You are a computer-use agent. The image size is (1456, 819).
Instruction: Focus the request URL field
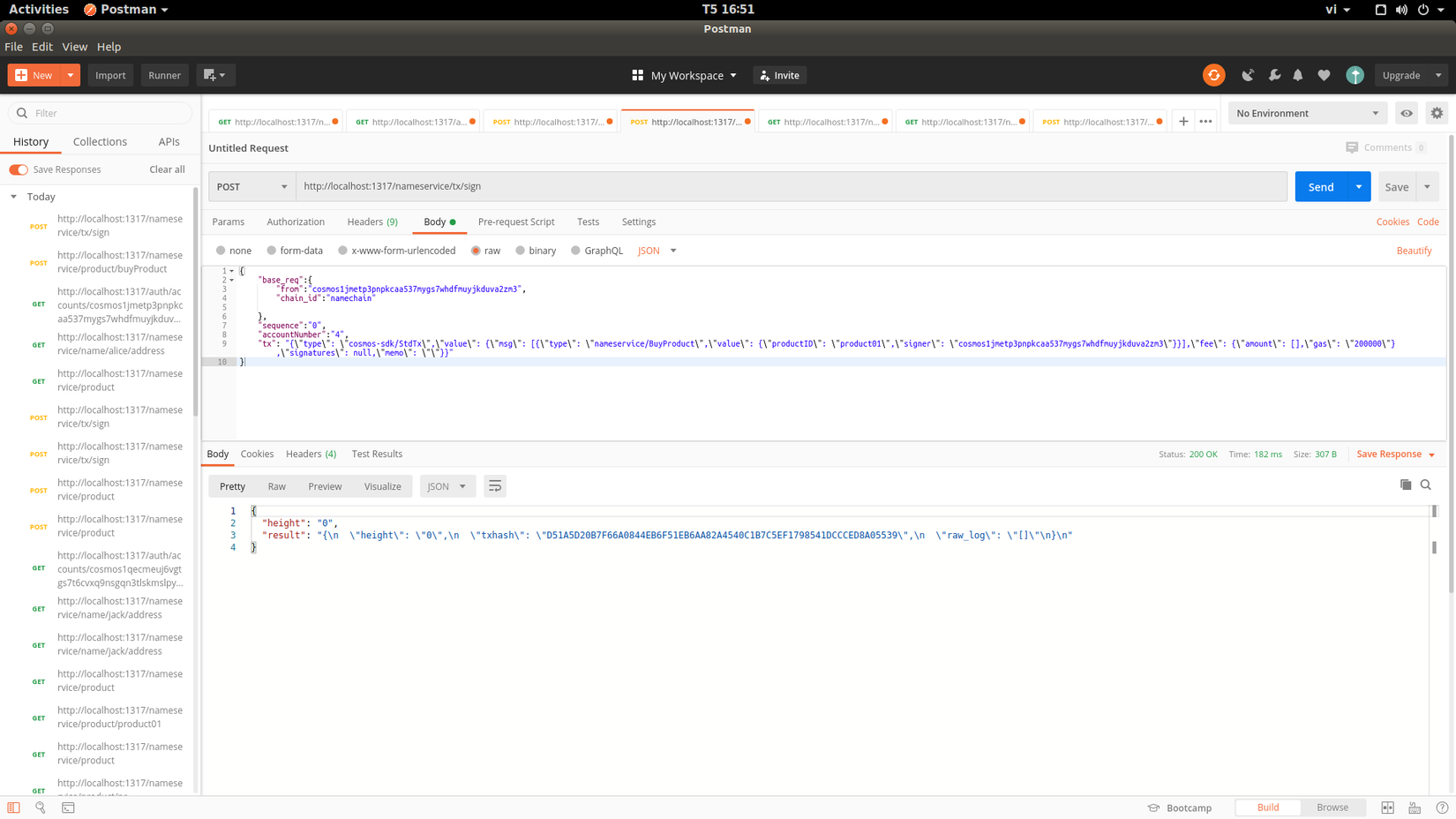(x=792, y=186)
